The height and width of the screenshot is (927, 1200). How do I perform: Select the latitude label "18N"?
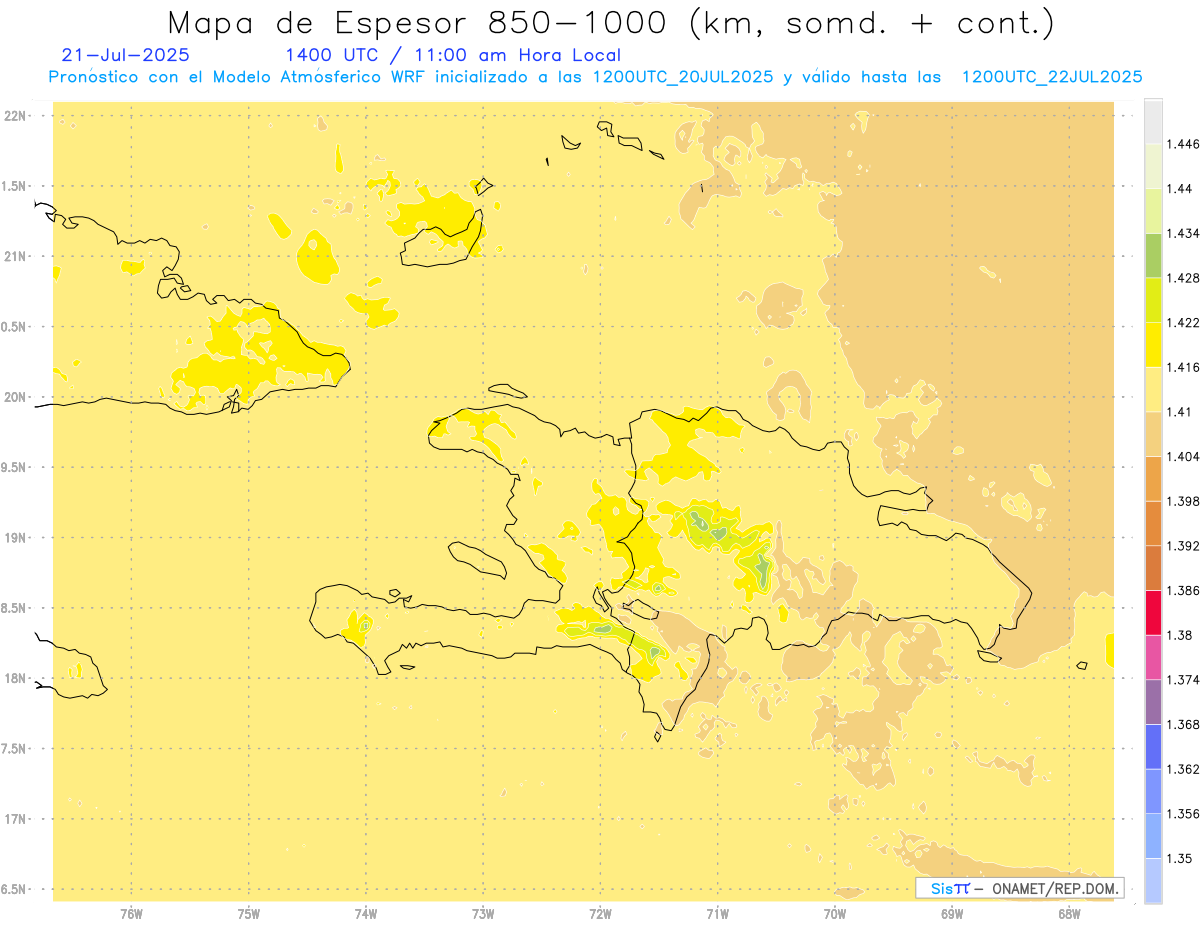click(16, 678)
